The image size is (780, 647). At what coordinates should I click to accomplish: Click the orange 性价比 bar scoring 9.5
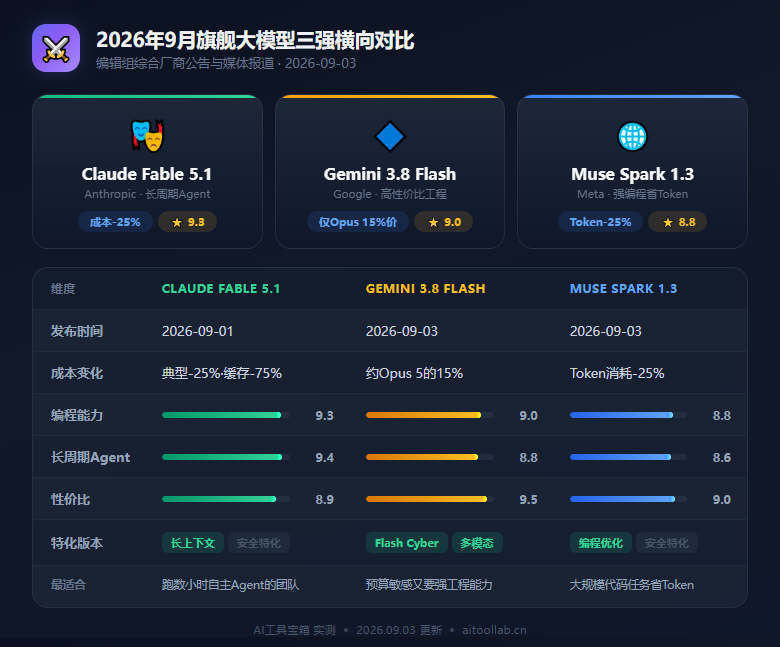430,499
